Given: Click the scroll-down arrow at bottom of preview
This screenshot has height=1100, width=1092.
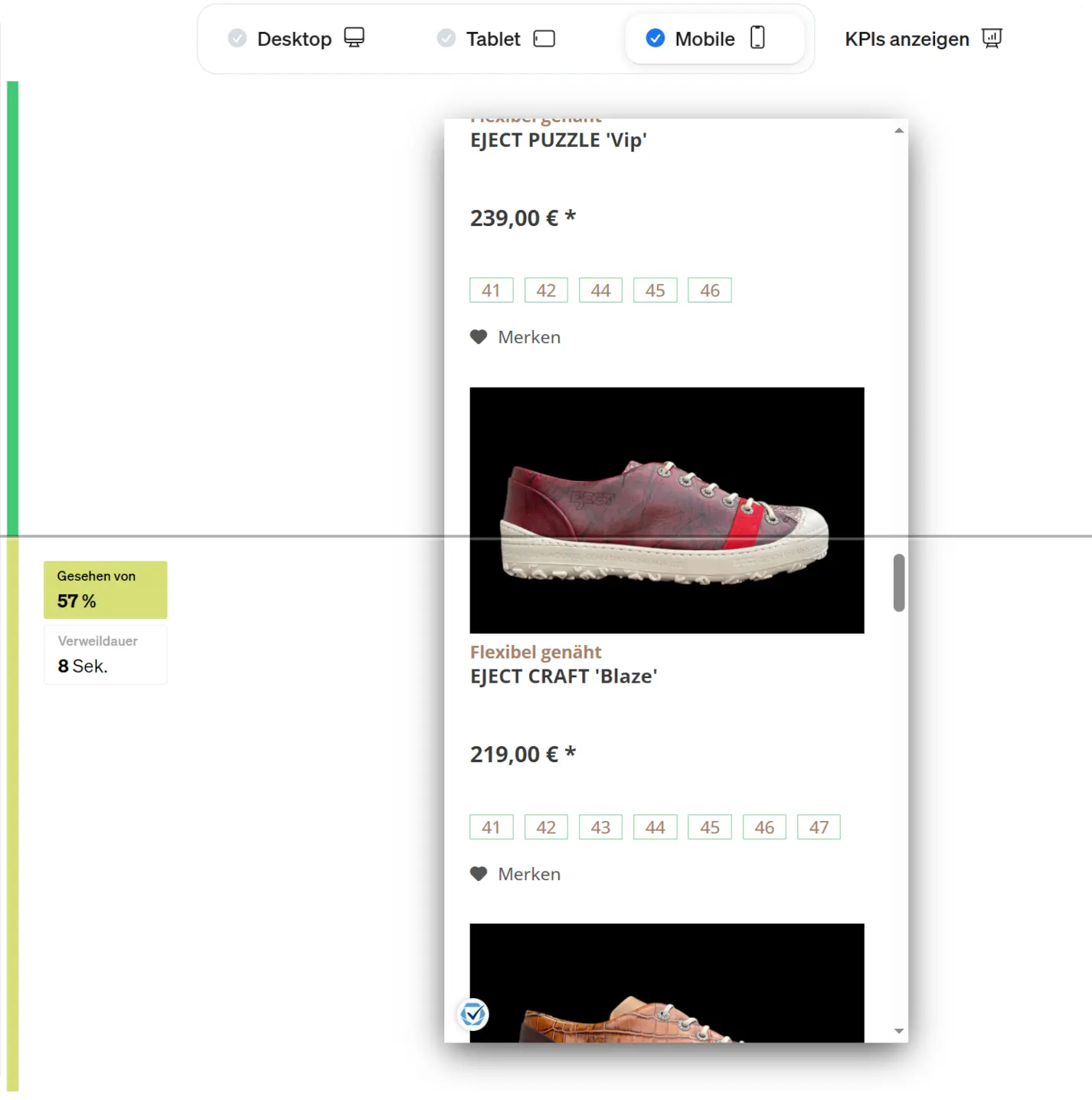Looking at the screenshot, I should click(897, 1032).
